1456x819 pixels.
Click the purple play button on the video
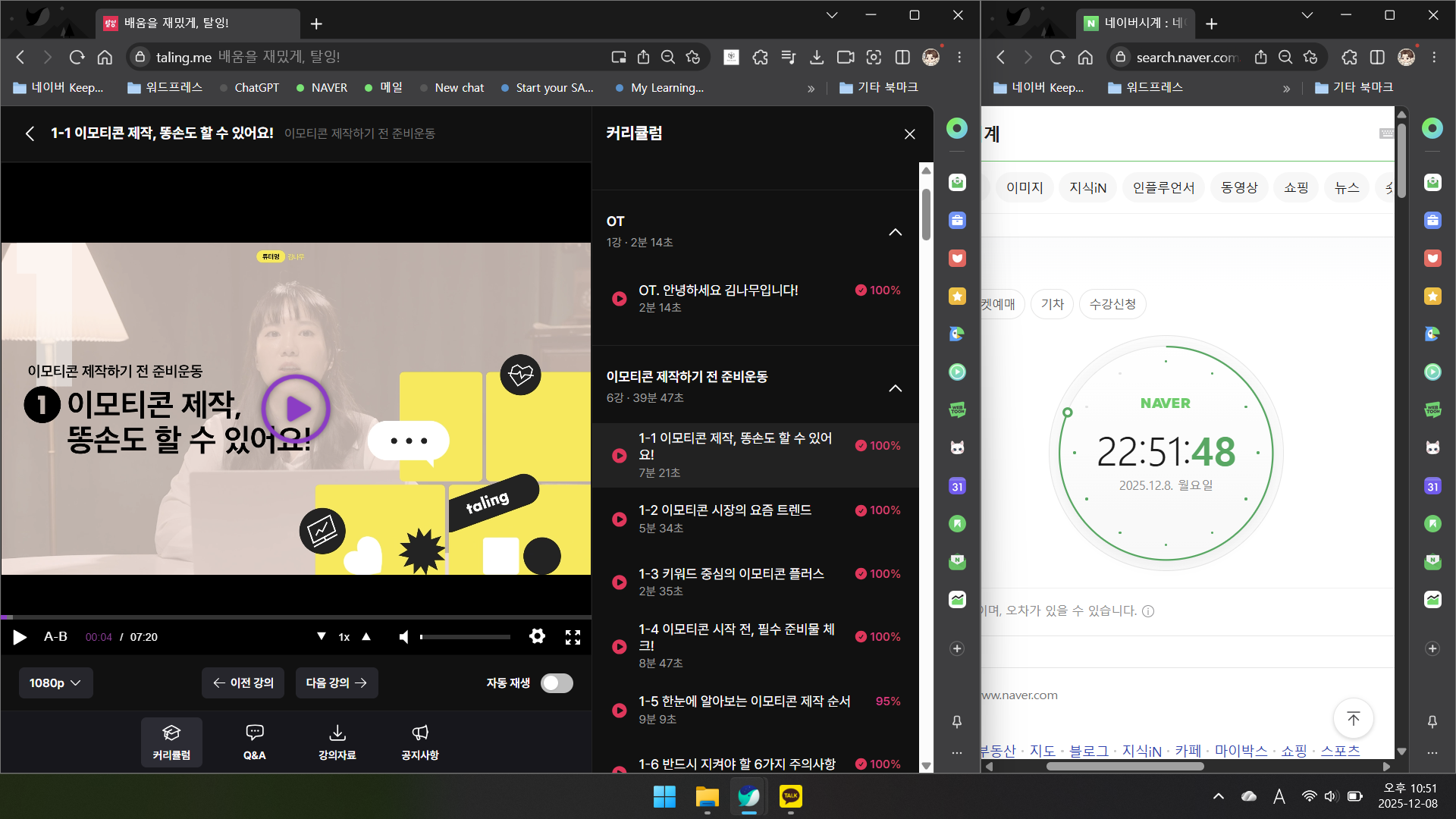297,409
